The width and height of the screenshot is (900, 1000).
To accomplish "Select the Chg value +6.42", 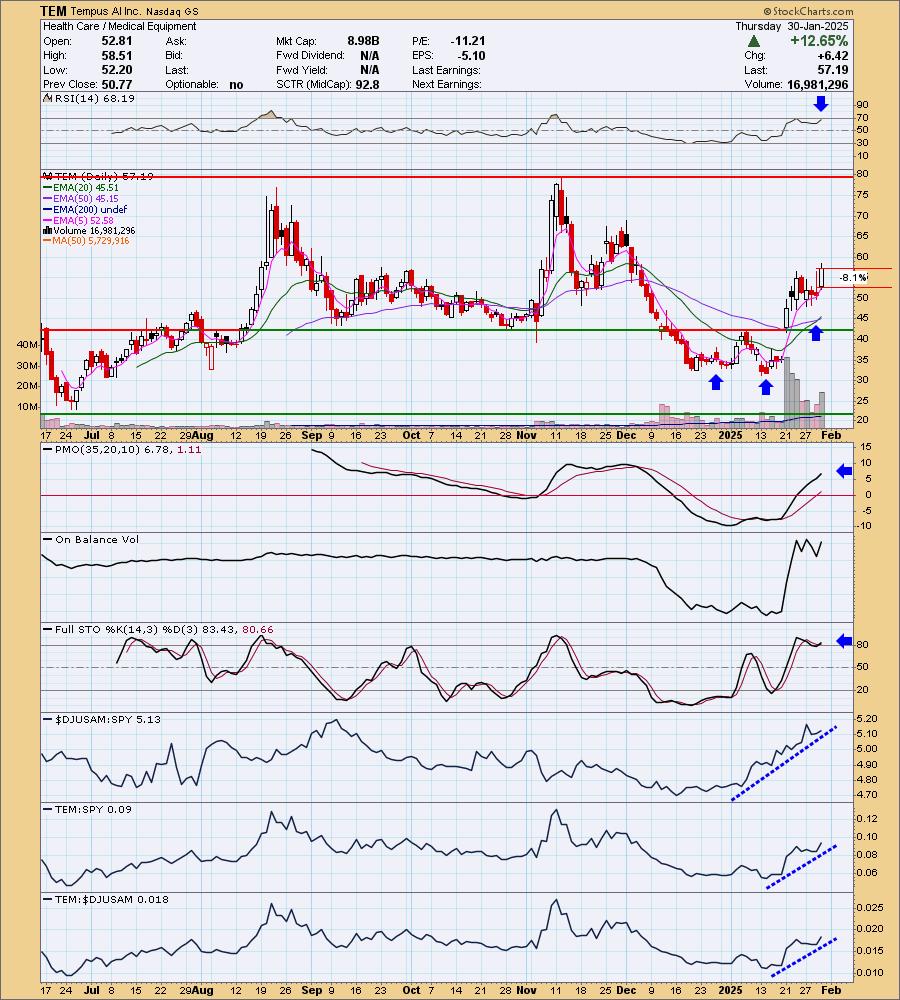I will tap(832, 55).
